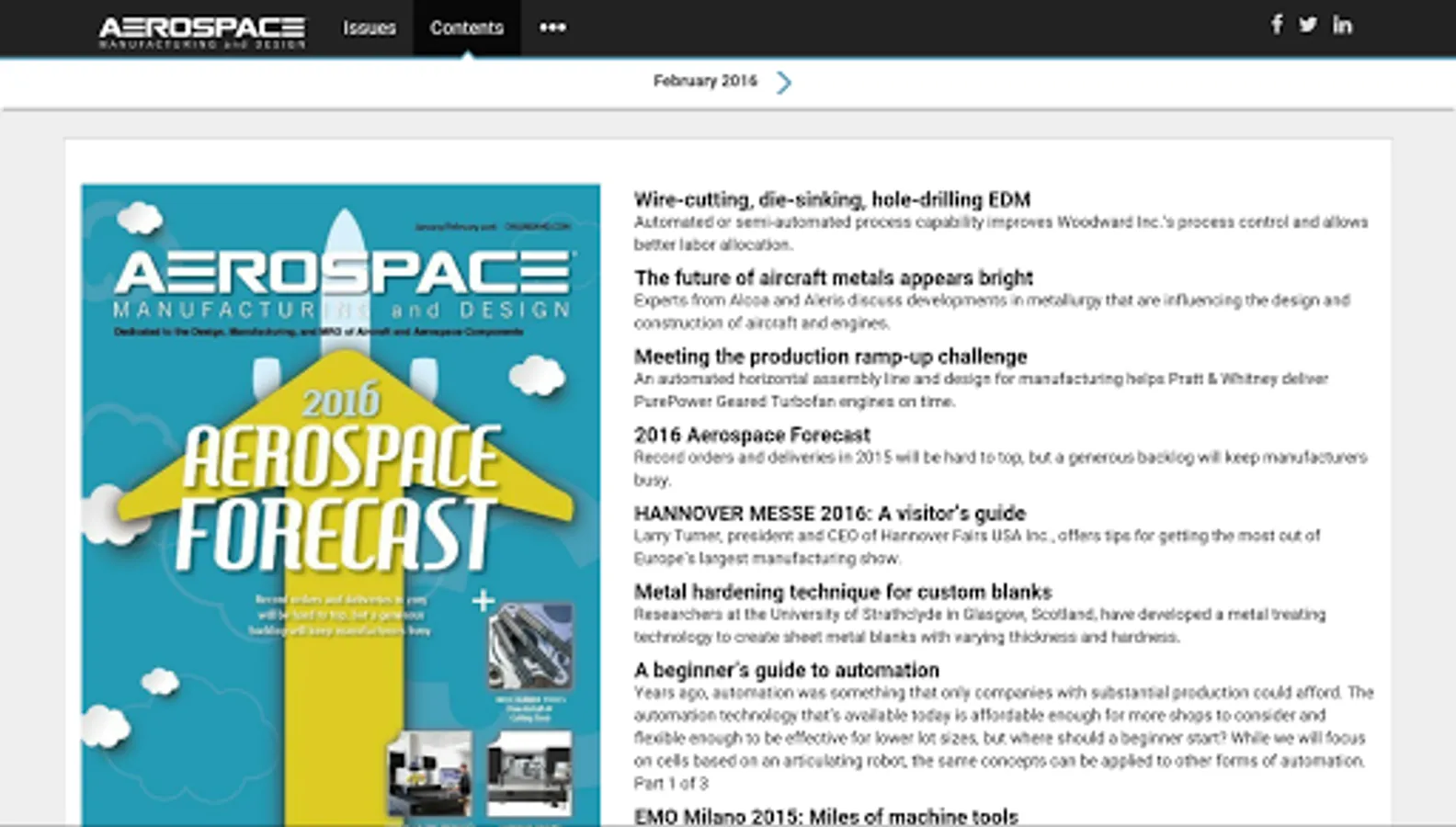Open HANNOVER MESSE 2016 visitor's guide article
The width and height of the screenshot is (1456, 827).
tap(830, 513)
